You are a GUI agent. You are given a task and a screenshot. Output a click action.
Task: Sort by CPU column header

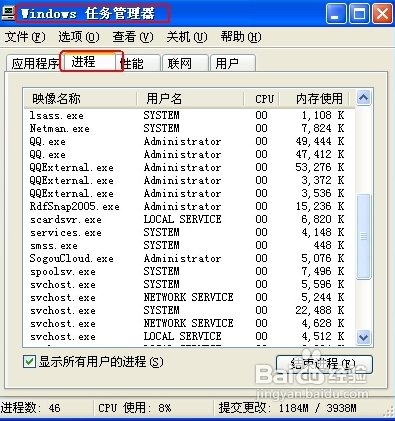pos(262,99)
